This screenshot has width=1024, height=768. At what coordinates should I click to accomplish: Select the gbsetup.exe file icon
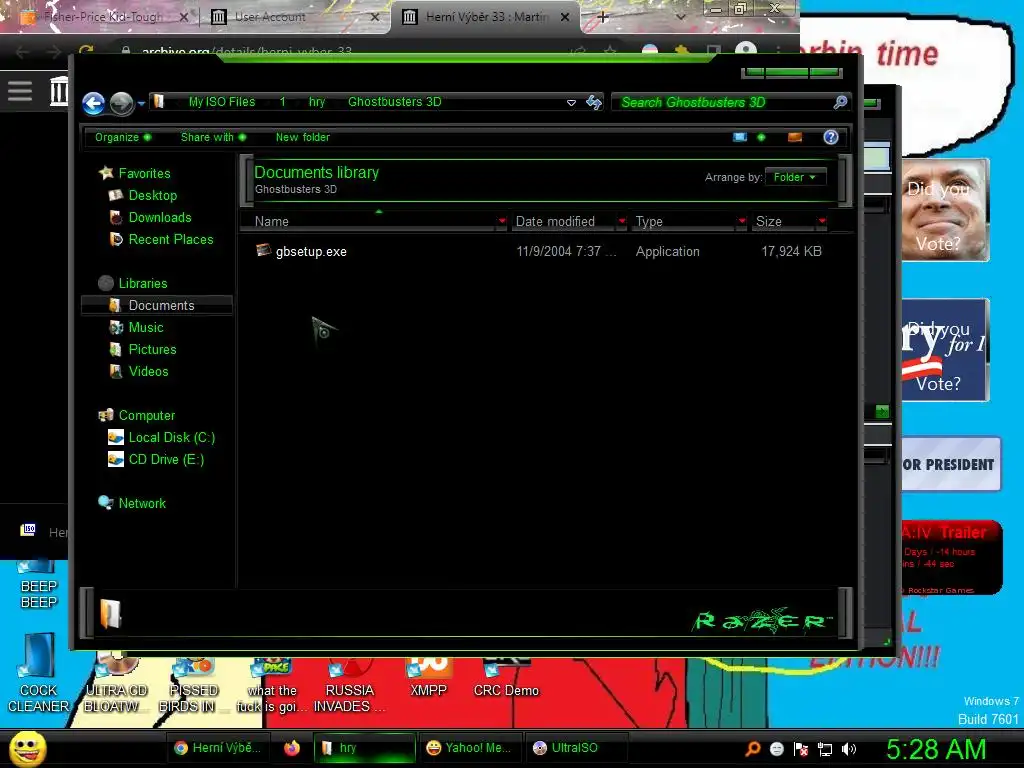[263, 250]
